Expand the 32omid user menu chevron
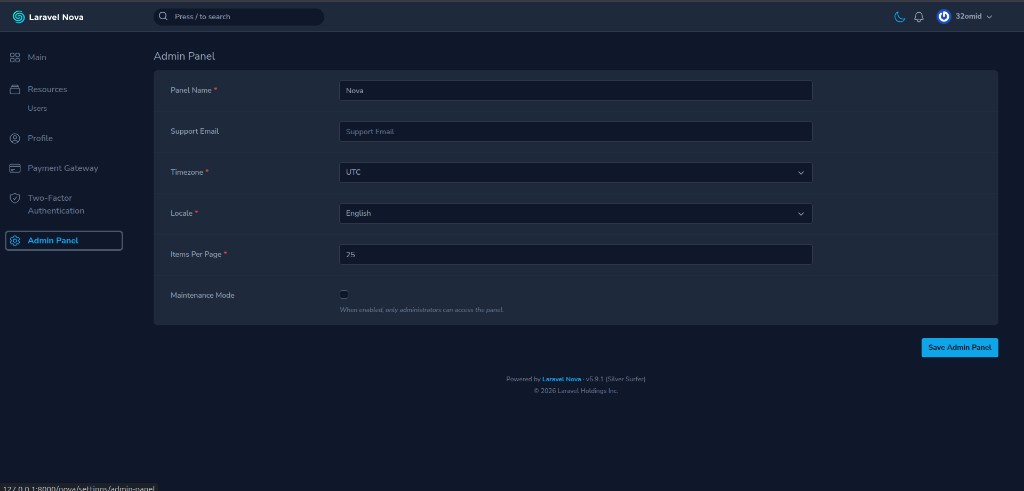 coord(989,17)
